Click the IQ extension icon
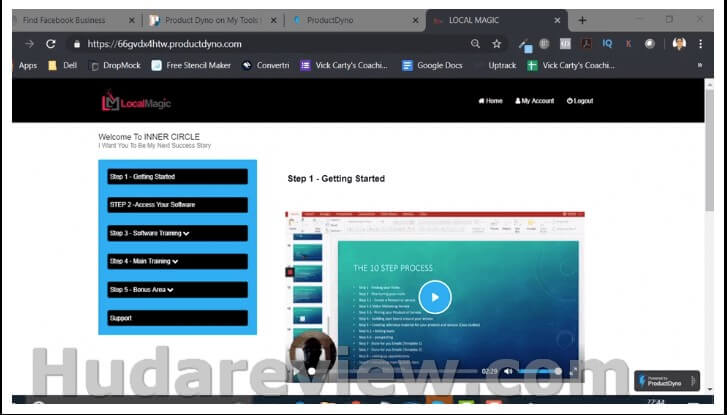This screenshot has height=415, width=727. pyautogui.click(x=607, y=44)
